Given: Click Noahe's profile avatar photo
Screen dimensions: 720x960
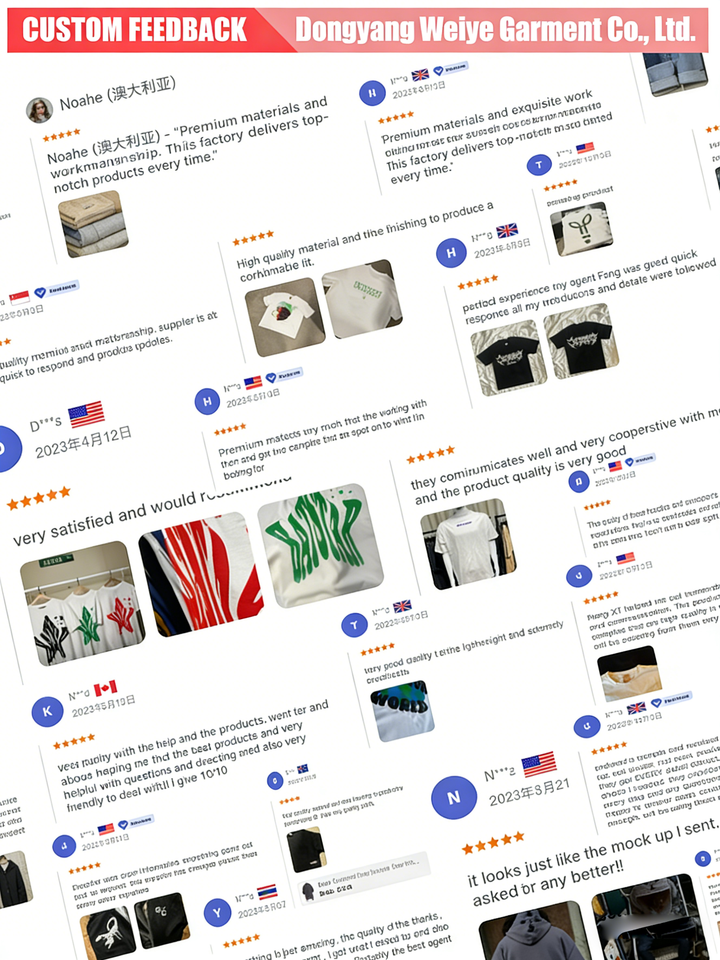Looking at the screenshot, I should [39, 110].
